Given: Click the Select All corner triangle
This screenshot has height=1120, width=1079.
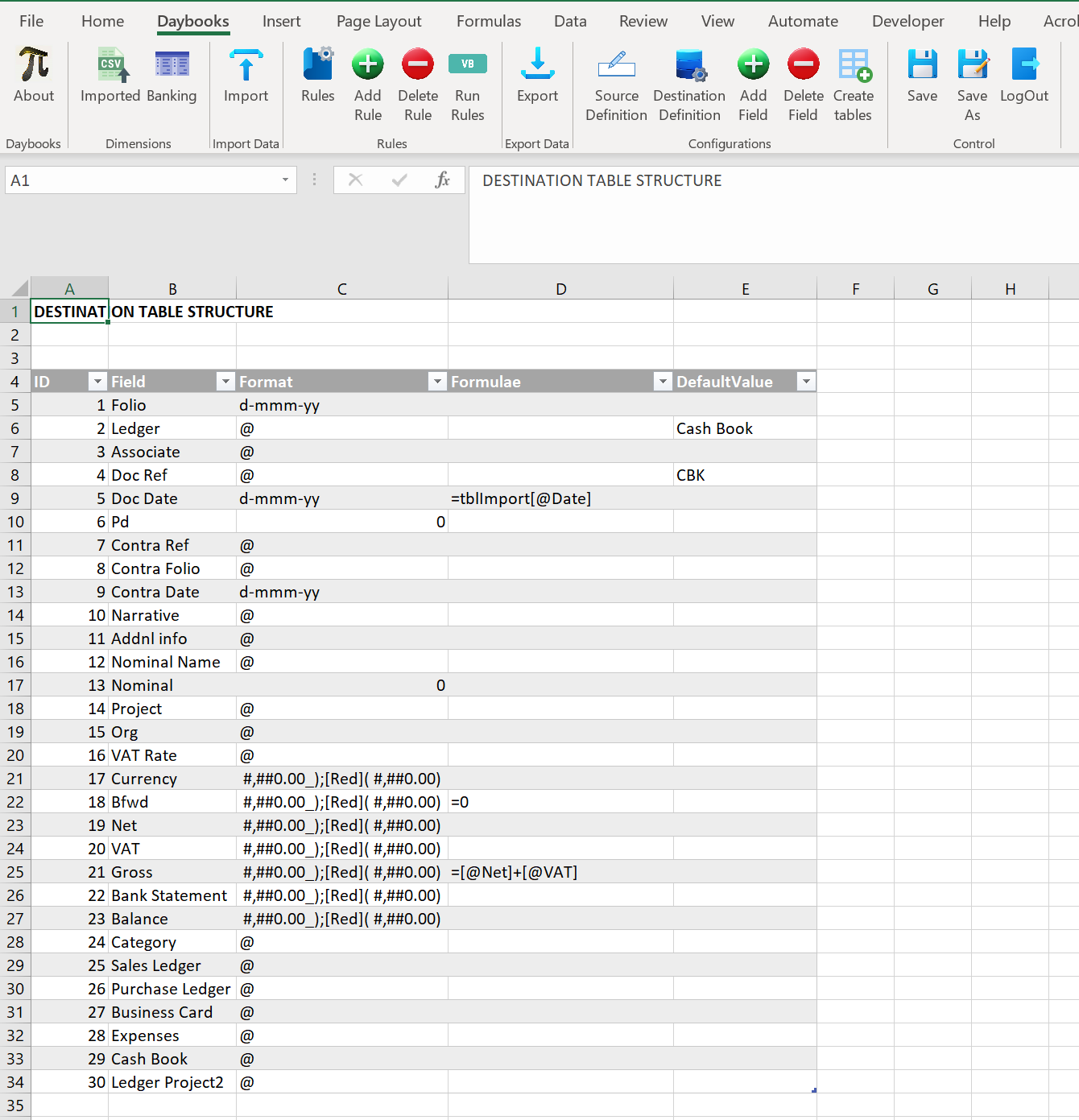Looking at the screenshot, I should coord(20,289).
